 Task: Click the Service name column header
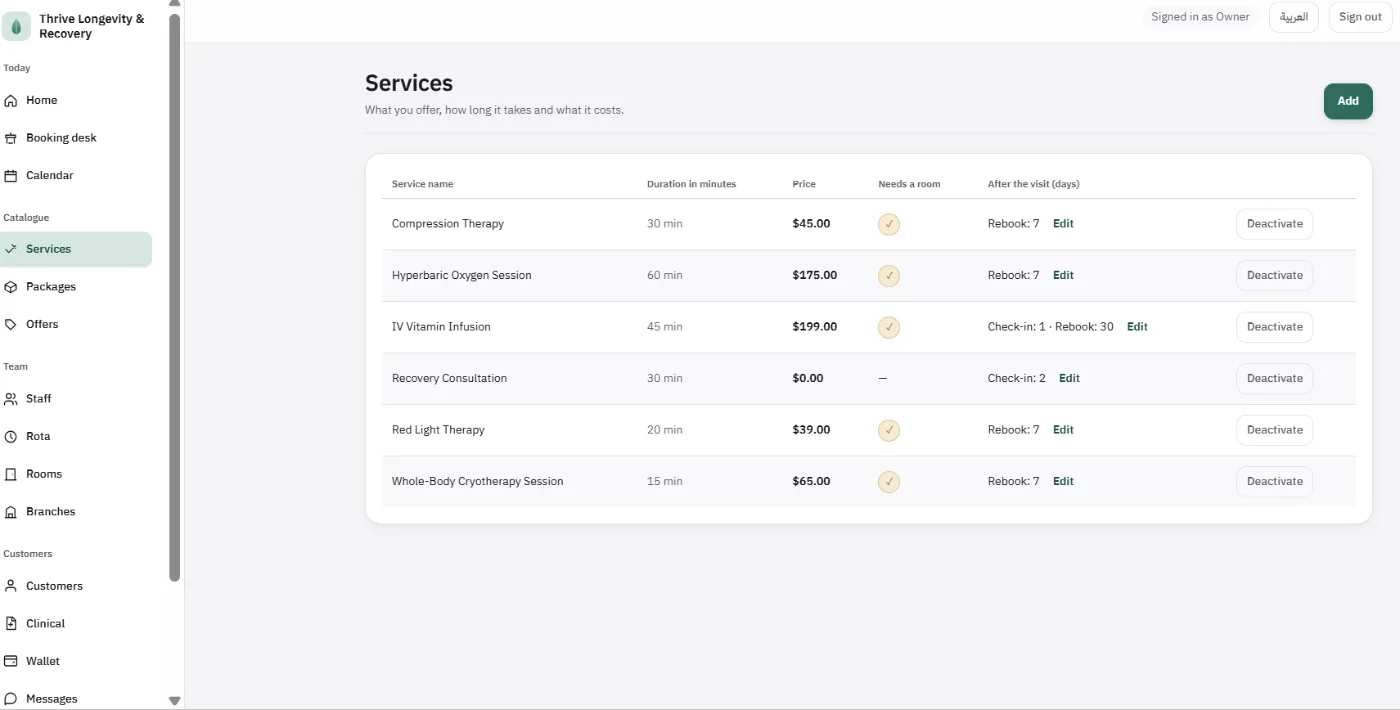[x=422, y=184]
